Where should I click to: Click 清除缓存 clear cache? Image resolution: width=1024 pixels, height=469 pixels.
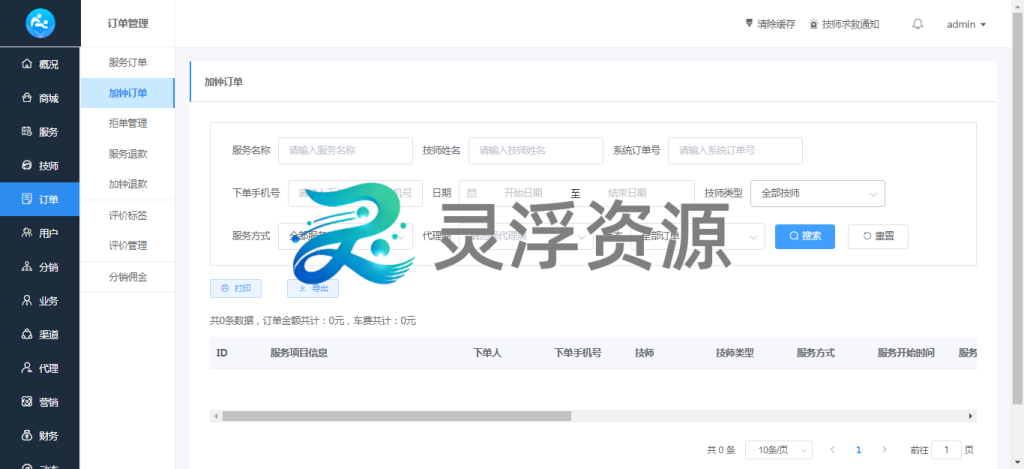pos(771,24)
